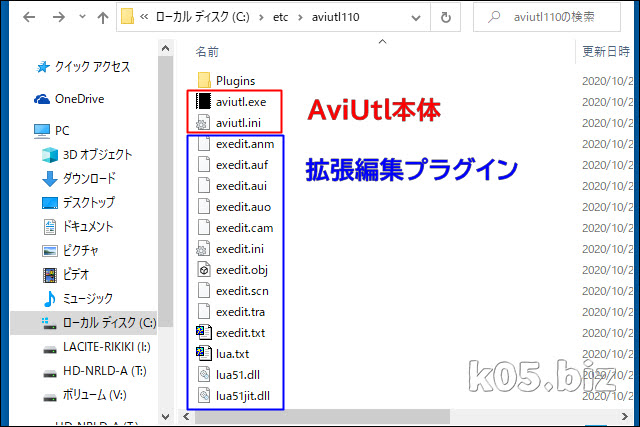The image size is (640, 427).
Task: Select the Plugins folder icon
Action: click(x=204, y=80)
